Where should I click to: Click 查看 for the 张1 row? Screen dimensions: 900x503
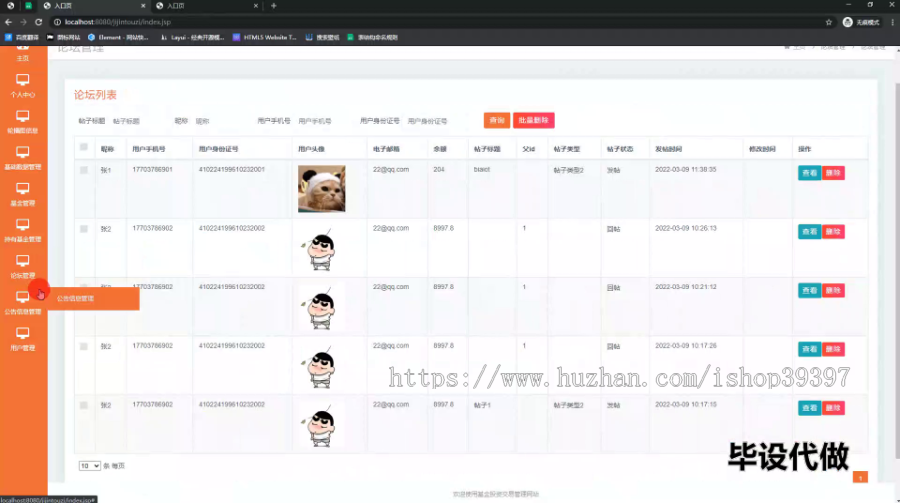[x=809, y=173]
